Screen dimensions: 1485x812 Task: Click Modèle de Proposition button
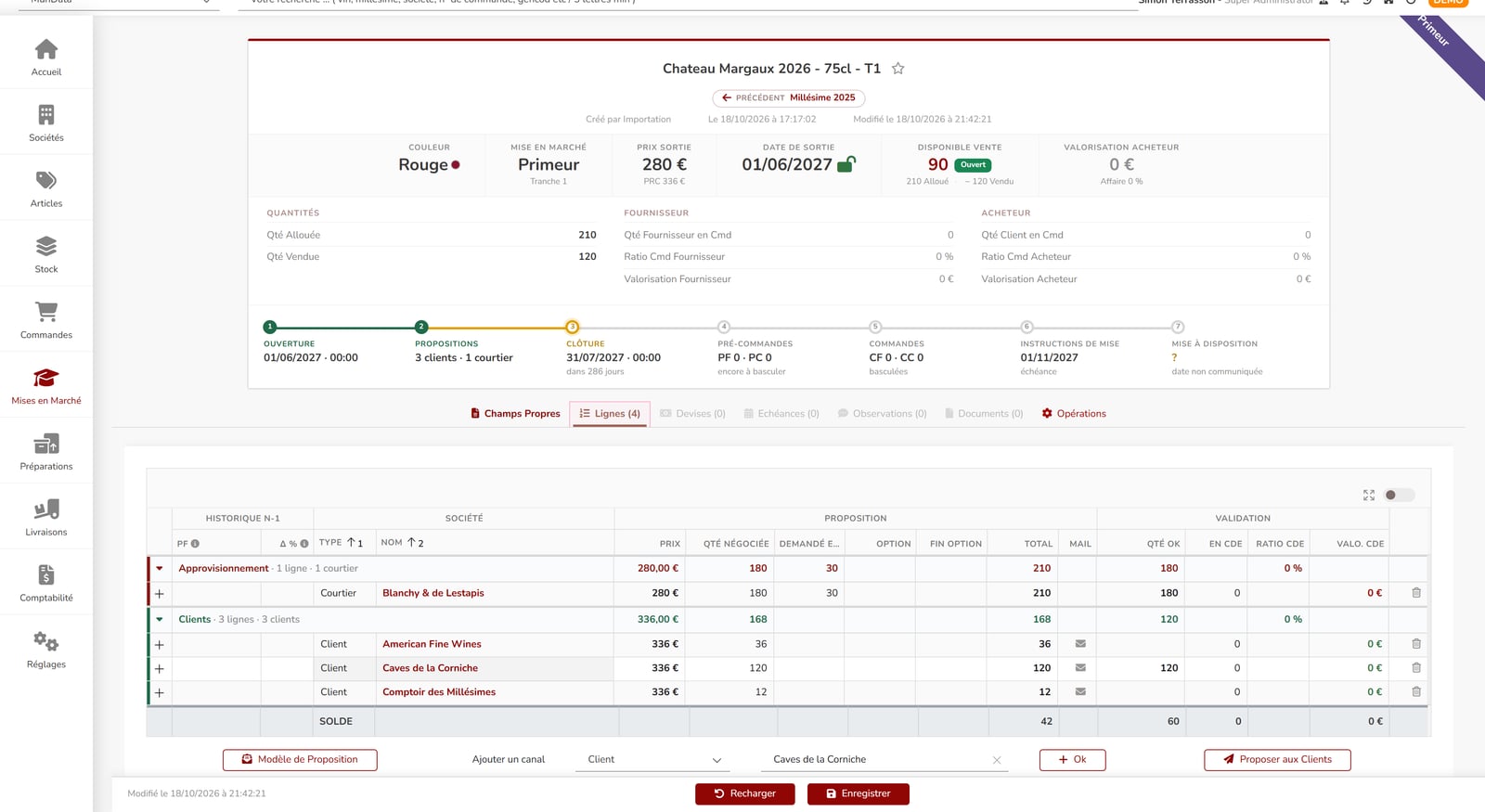click(300, 760)
